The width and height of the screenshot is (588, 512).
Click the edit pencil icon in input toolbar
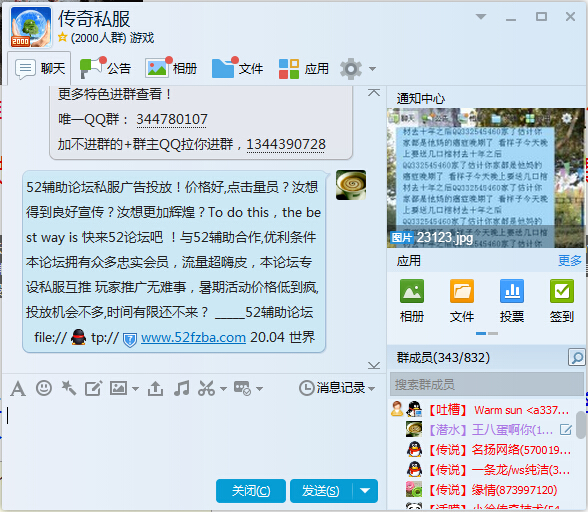(x=93, y=388)
